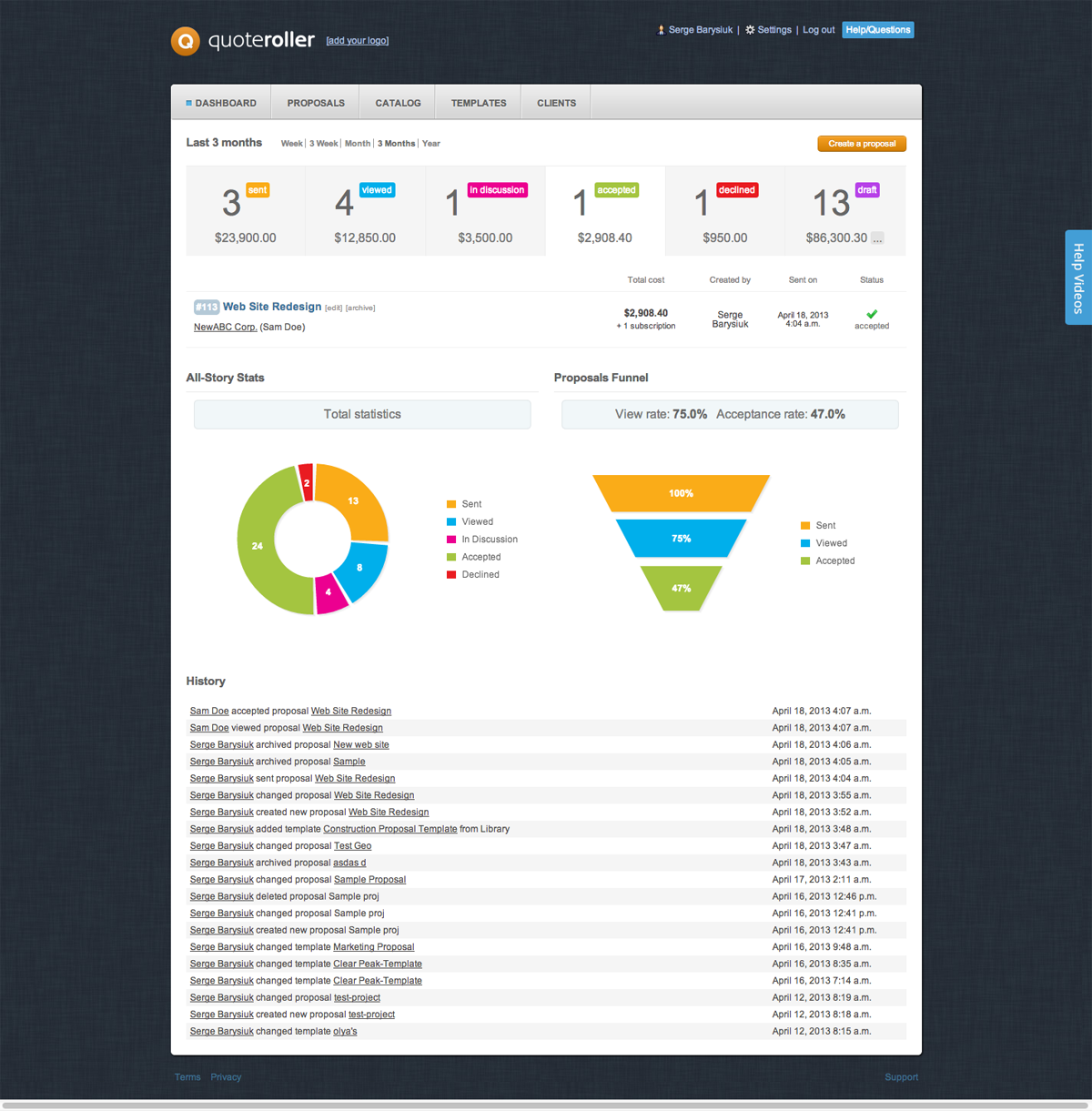Click the Quoteroller orange logo icon

click(186, 41)
